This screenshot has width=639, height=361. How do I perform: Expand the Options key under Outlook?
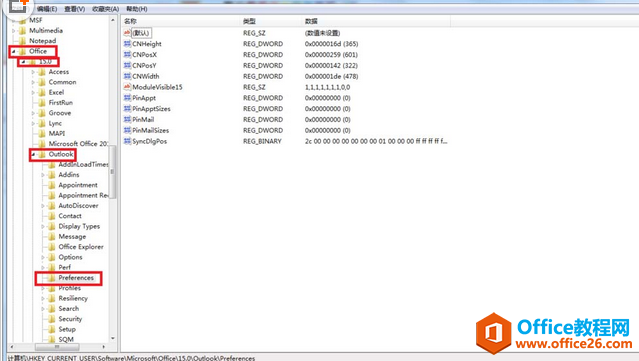pos(43,258)
